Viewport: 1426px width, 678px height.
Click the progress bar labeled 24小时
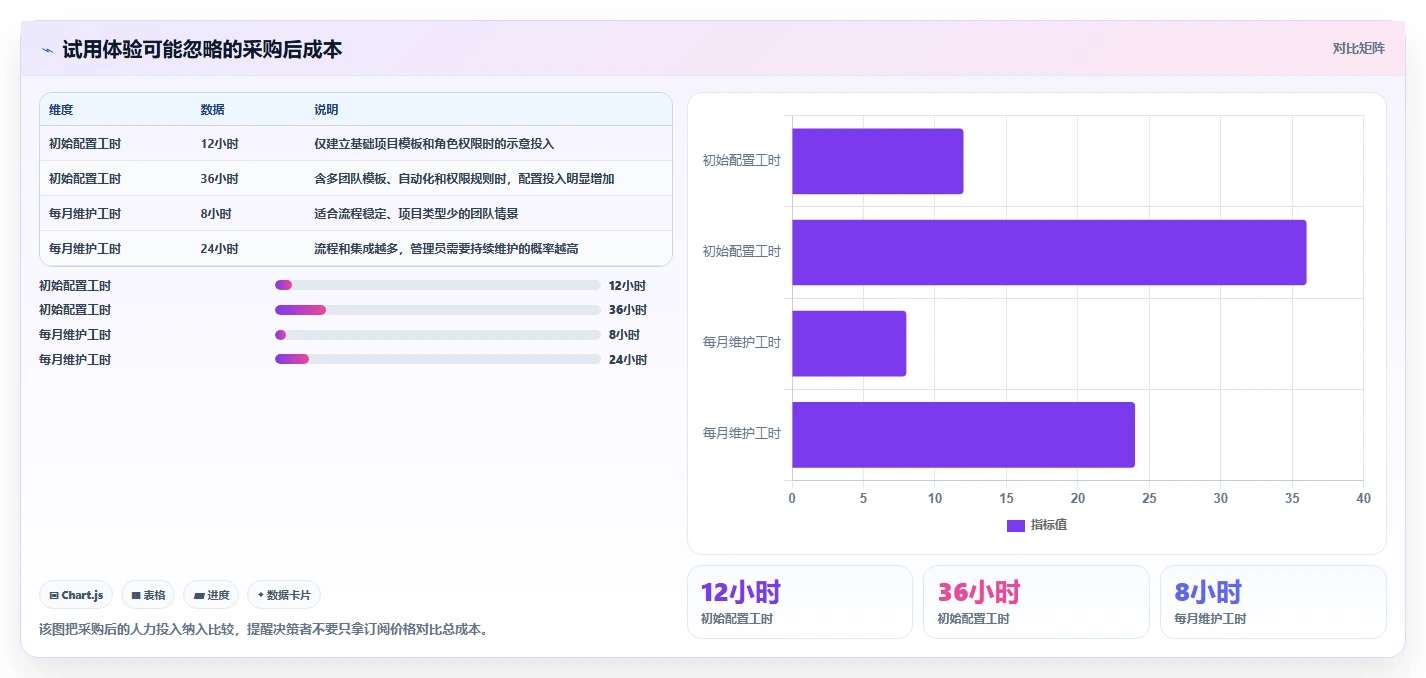[x=438, y=359]
